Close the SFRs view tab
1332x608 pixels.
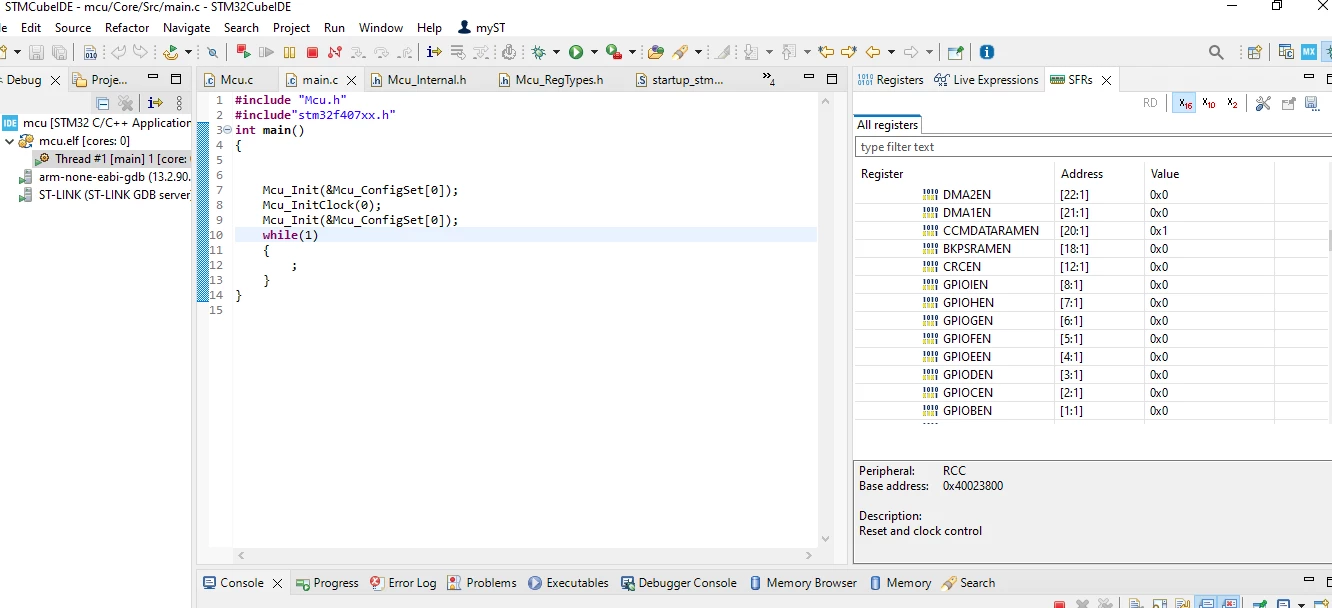(x=1107, y=80)
